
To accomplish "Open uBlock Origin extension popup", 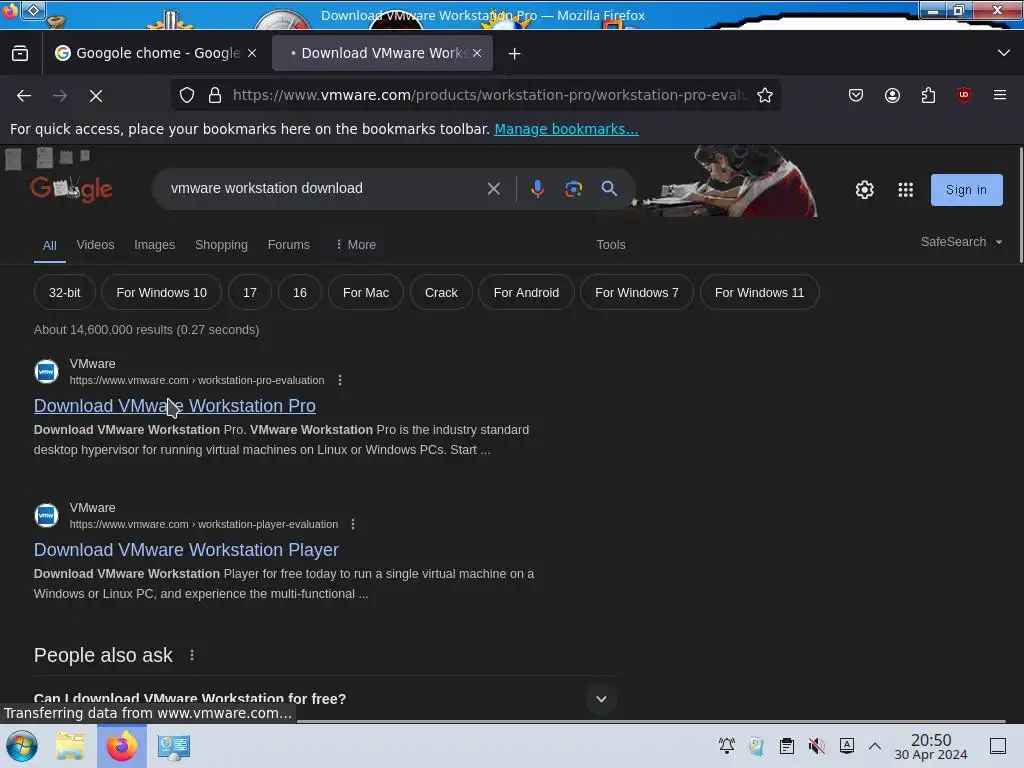I will 964,95.
